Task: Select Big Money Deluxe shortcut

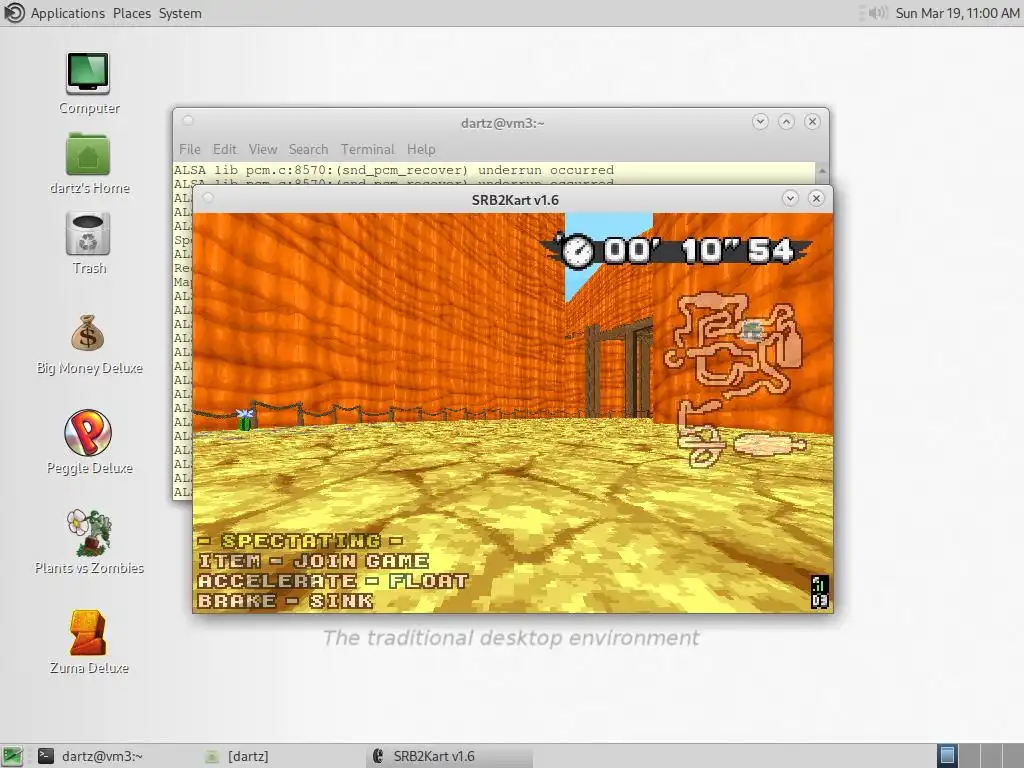Action: [89, 344]
